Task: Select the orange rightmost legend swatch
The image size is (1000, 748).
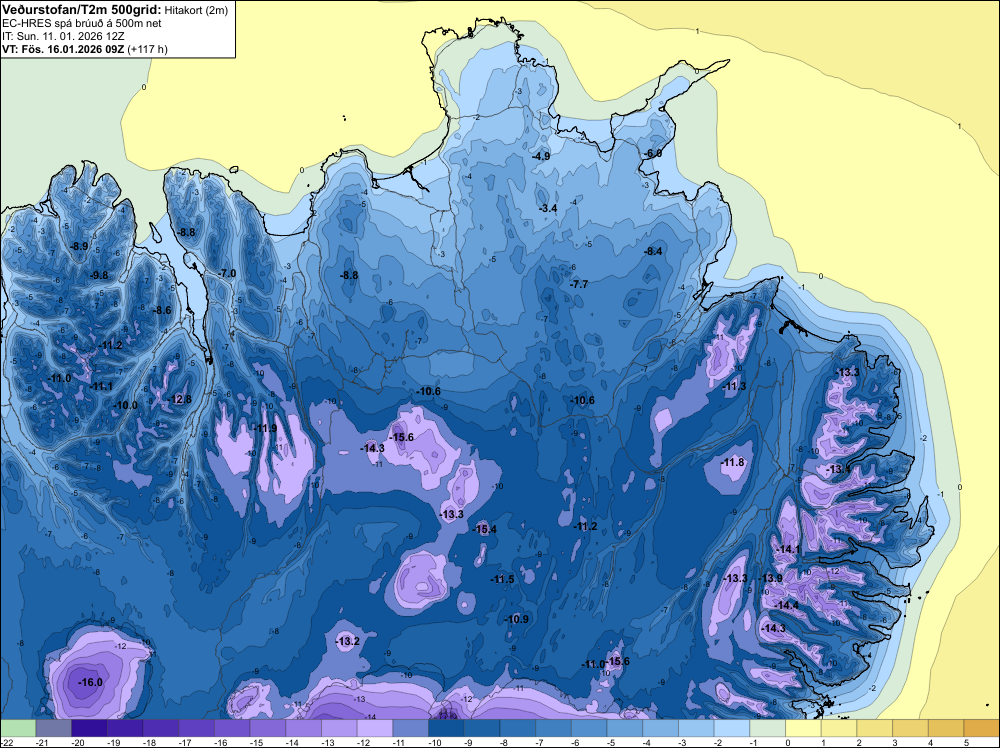Action: 982,728
